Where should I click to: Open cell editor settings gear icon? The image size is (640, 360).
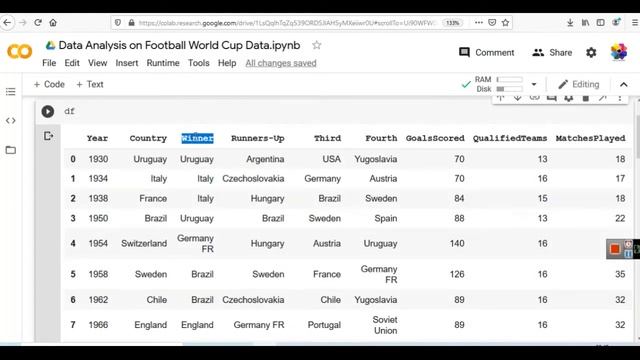click(569, 98)
